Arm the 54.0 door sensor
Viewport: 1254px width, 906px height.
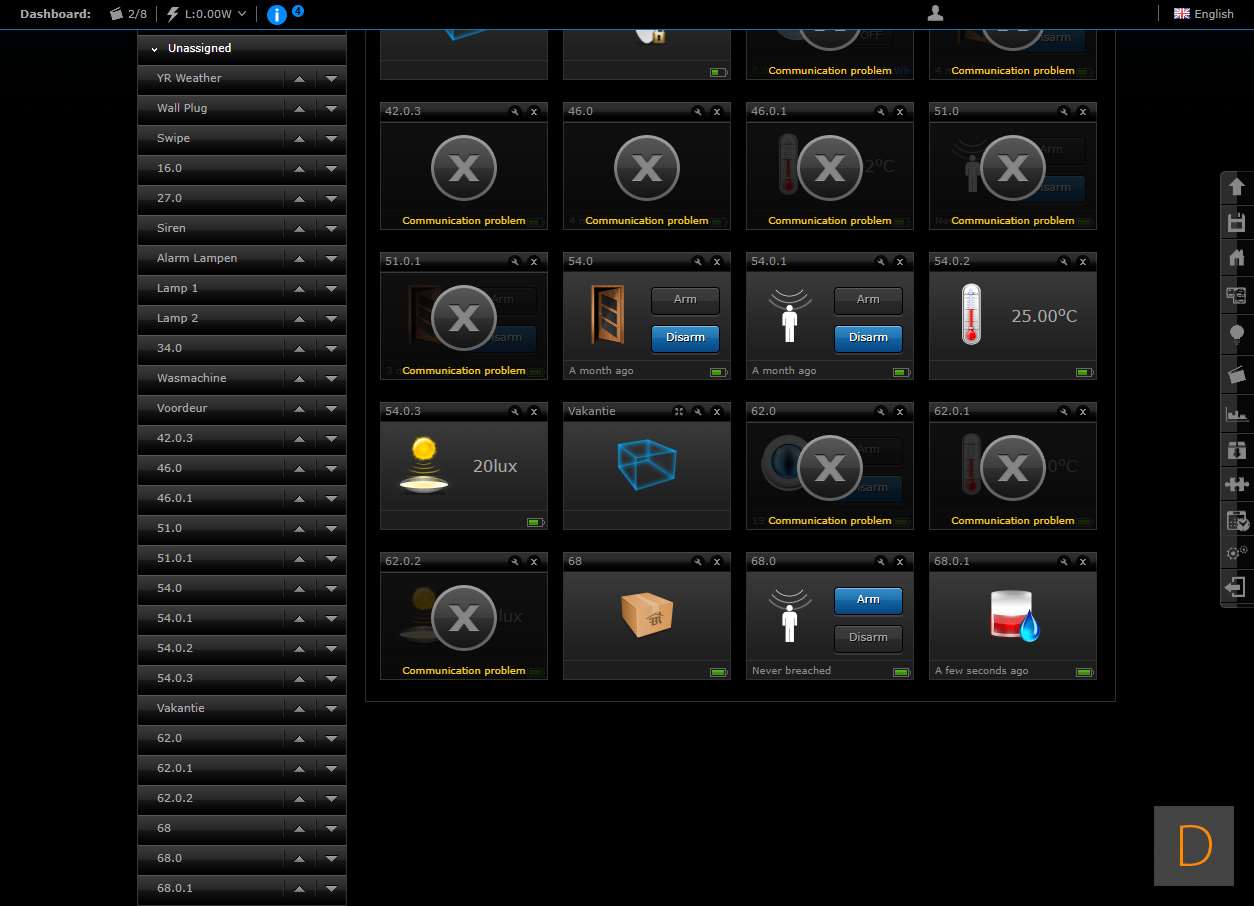685,299
